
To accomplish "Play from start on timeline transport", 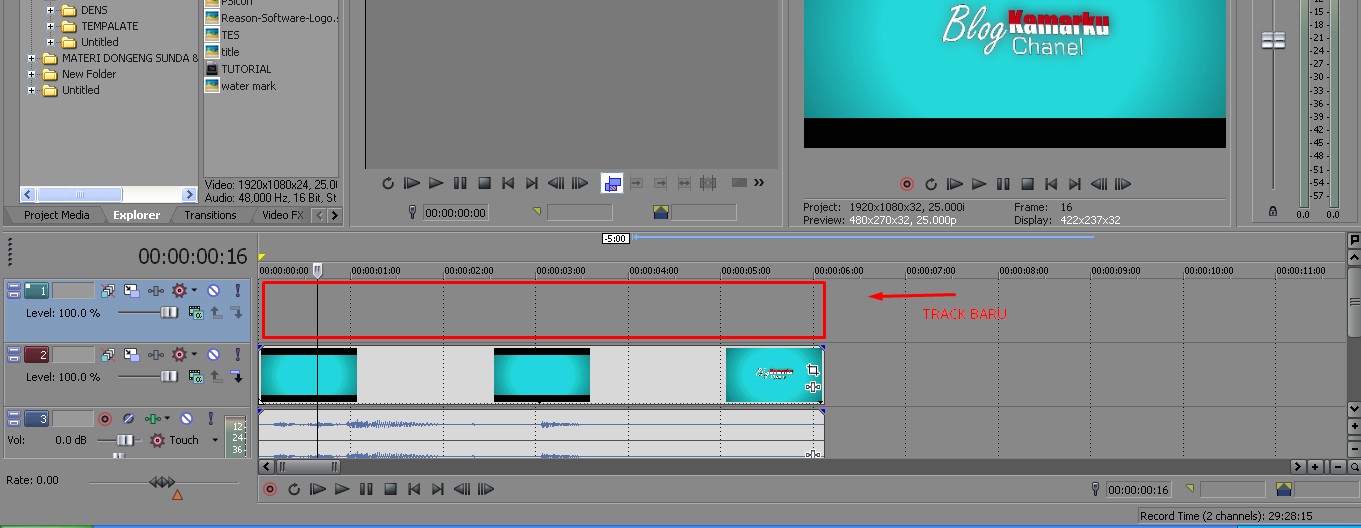I will (318, 489).
